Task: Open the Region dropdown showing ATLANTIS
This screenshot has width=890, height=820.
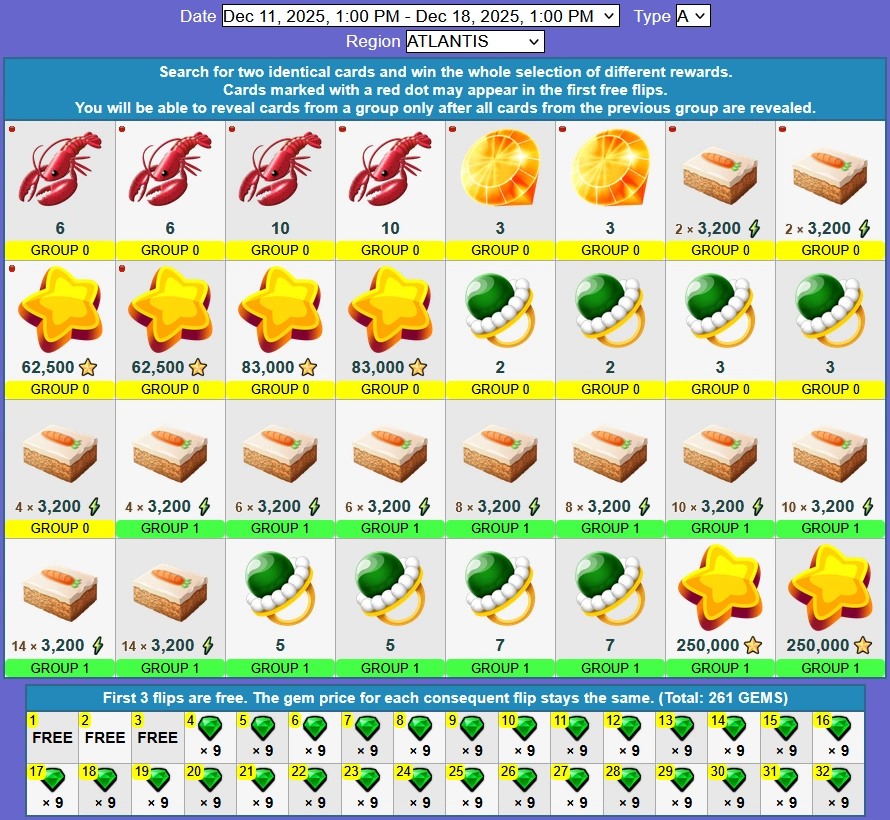Action: (475, 41)
